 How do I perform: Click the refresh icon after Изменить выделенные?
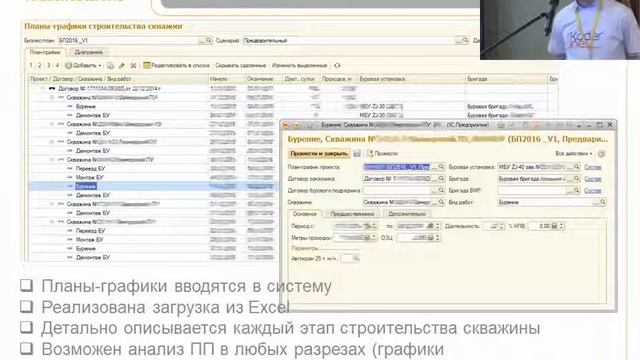click(x=337, y=65)
